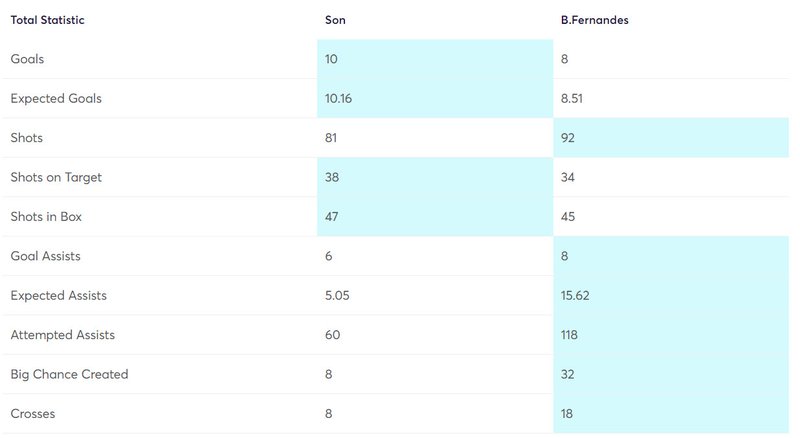The height and width of the screenshot is (438, 800).
Task: Select the Son column header
Action: pos(335,20)
